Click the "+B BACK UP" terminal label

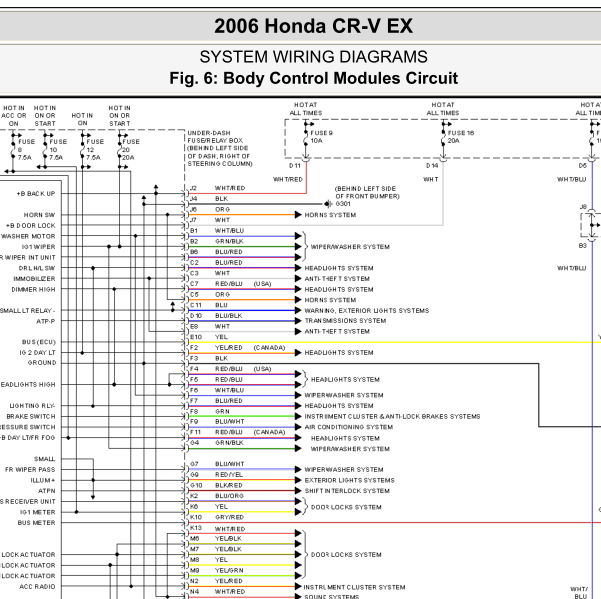coord(36,194)
